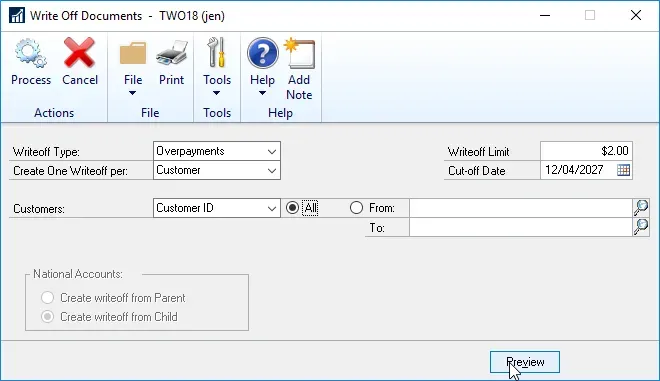Screen dimensions: 660x381
Task: Expand the Writeoff Type dropdown
Action: pos(272,151)
